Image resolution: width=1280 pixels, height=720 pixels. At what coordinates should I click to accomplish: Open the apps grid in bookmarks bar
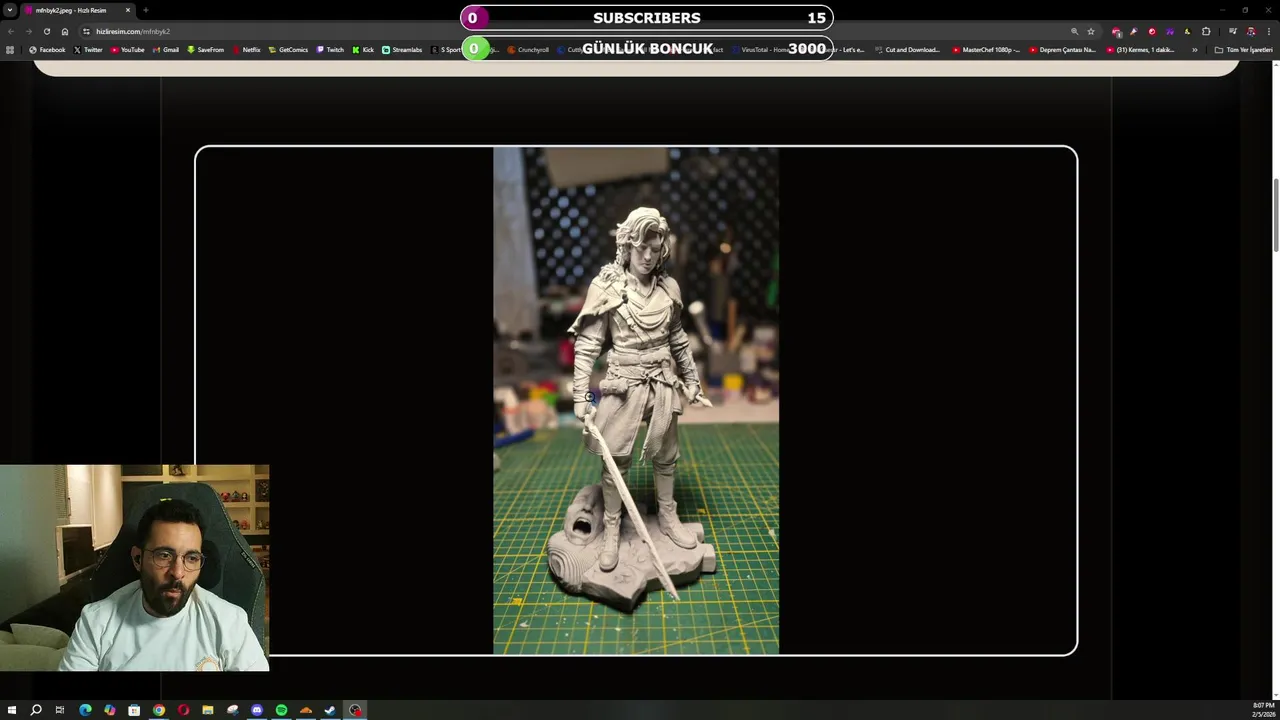[11, 50]
